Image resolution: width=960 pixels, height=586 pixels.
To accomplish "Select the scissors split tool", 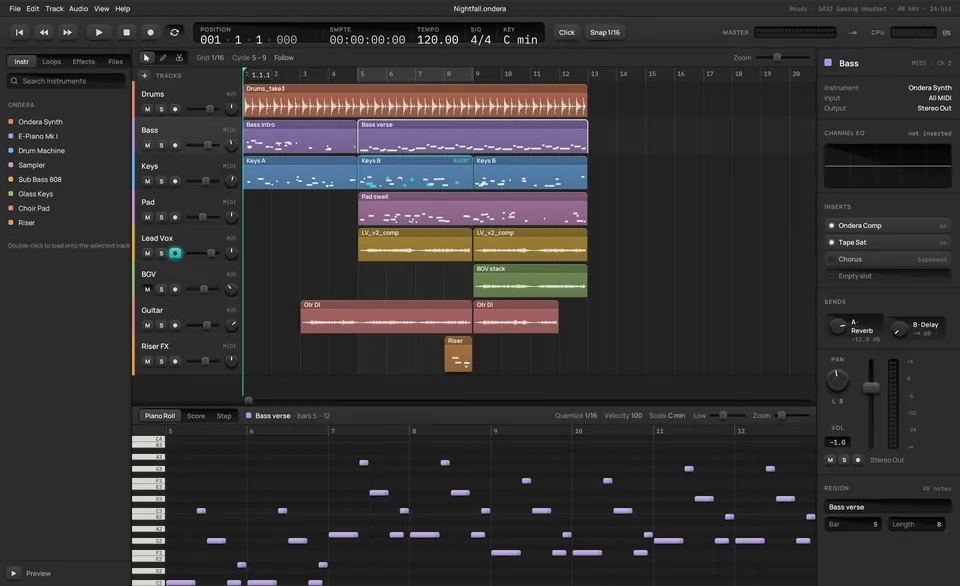I will (x=179, y=58).
